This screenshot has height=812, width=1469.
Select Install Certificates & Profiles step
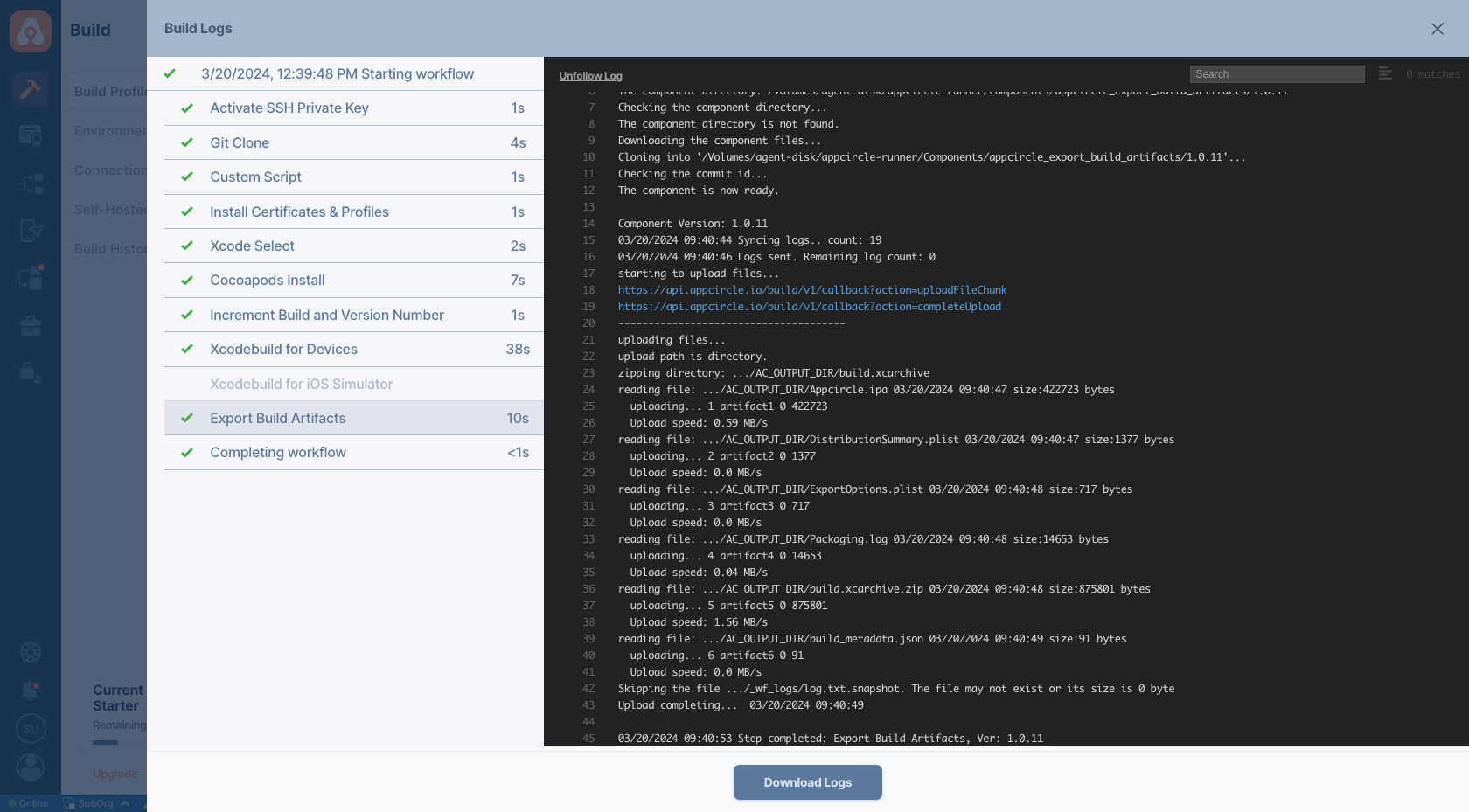point(354,212)
